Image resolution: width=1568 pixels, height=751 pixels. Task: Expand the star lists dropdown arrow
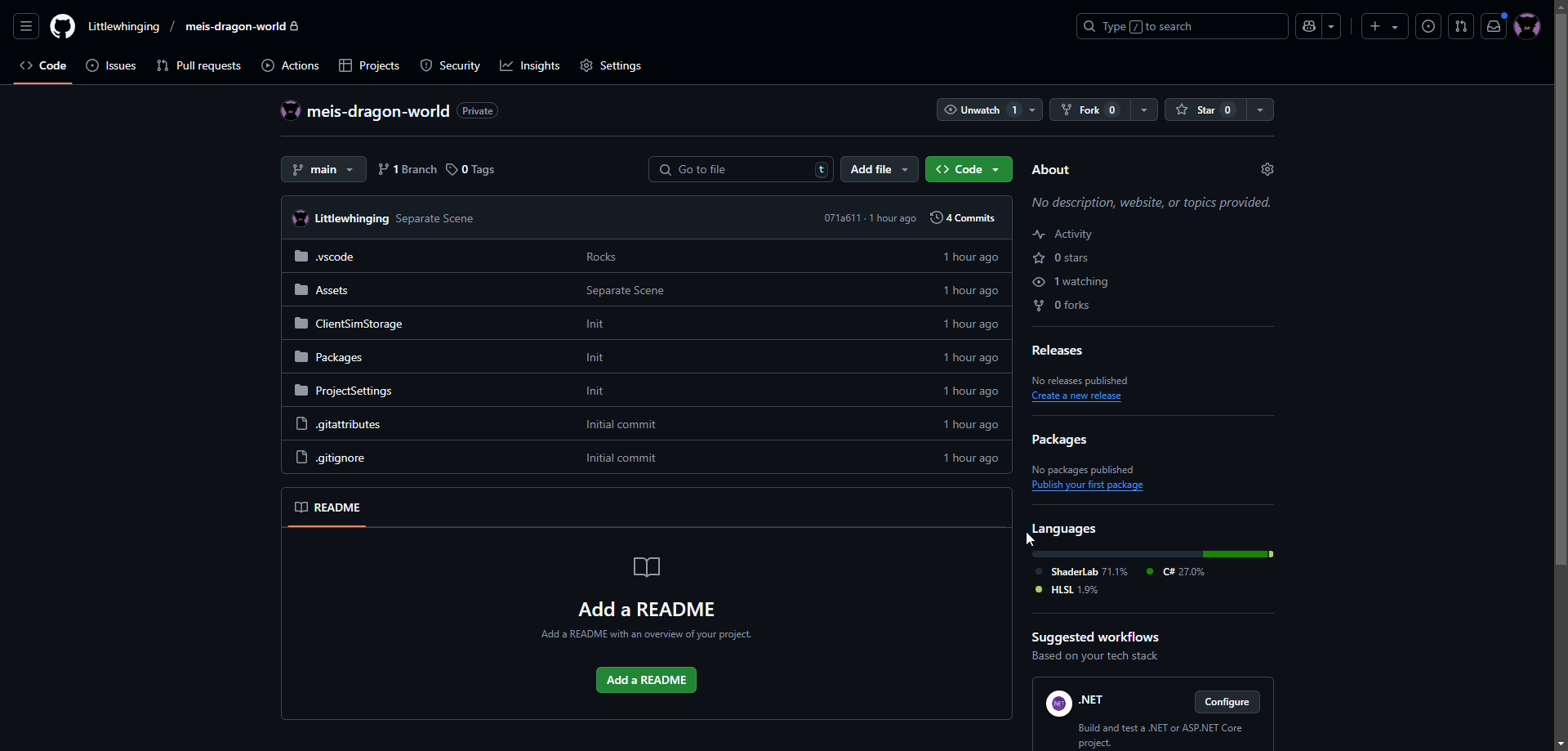click(1260, 110)
